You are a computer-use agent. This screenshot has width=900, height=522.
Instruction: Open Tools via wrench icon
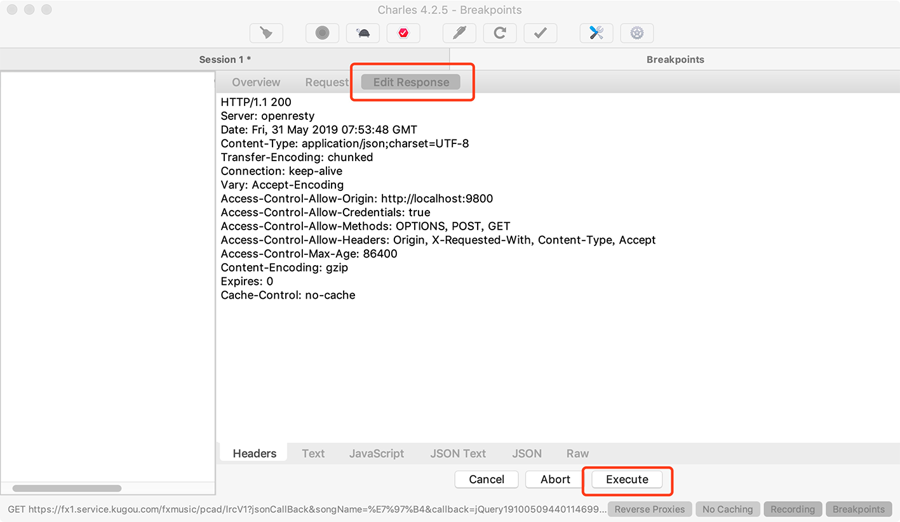click(x=596, y=33)
